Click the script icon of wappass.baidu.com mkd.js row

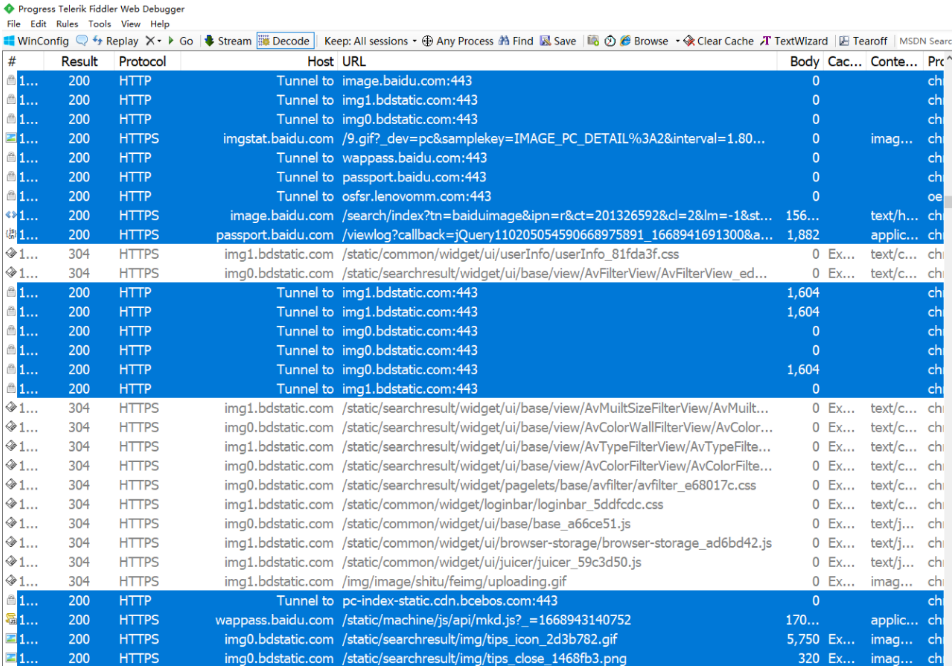tap(10, 620)
